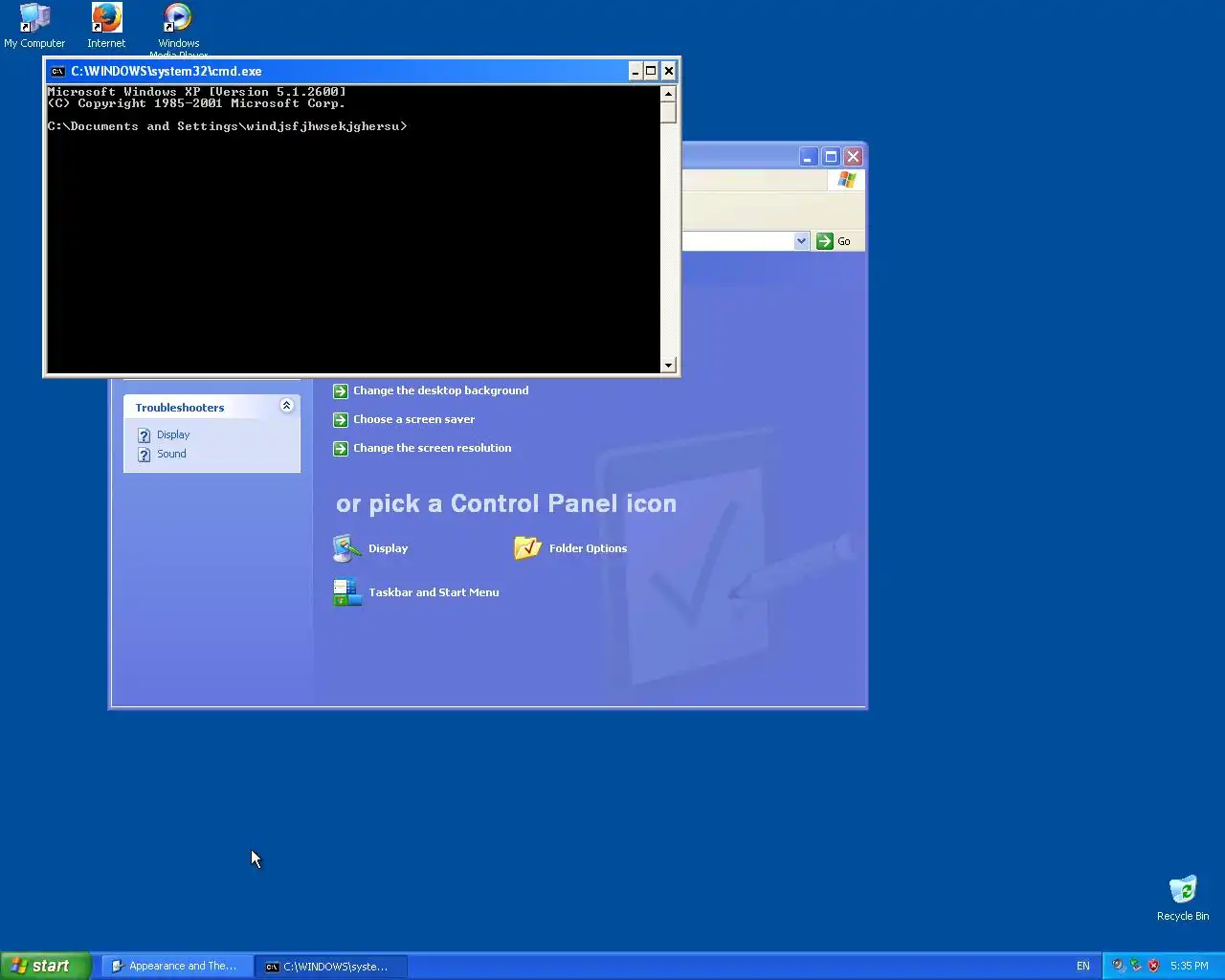Click the arrow icon beside Choose a screen saver
The image size is (1225, 980).
pyautogui.click(x=340, y=419)
